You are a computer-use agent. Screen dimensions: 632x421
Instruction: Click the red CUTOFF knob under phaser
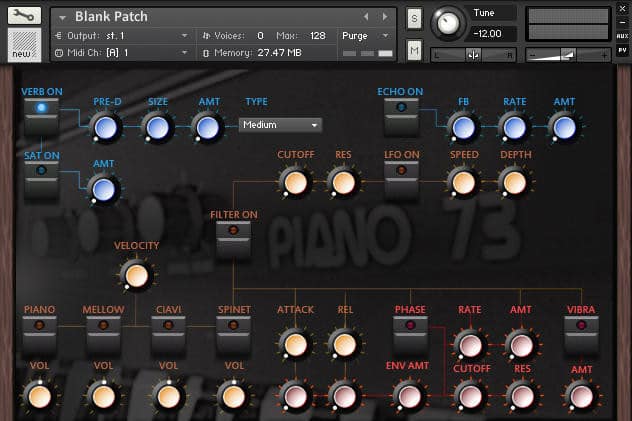point(470,396)
